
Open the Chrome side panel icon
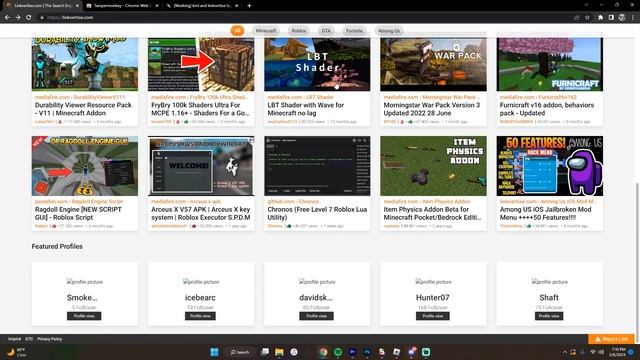click(x=611, y=18)
